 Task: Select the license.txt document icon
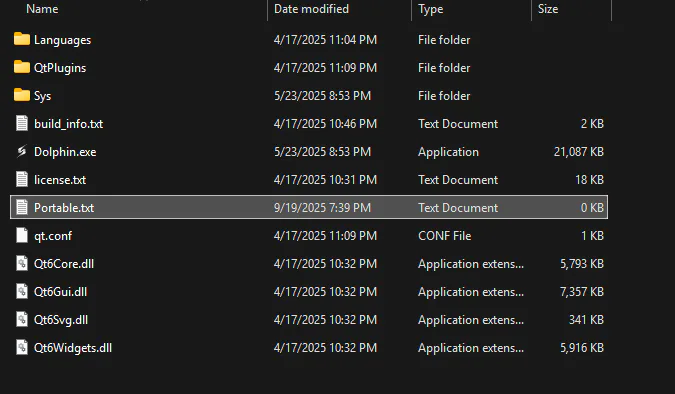point(22,179)
